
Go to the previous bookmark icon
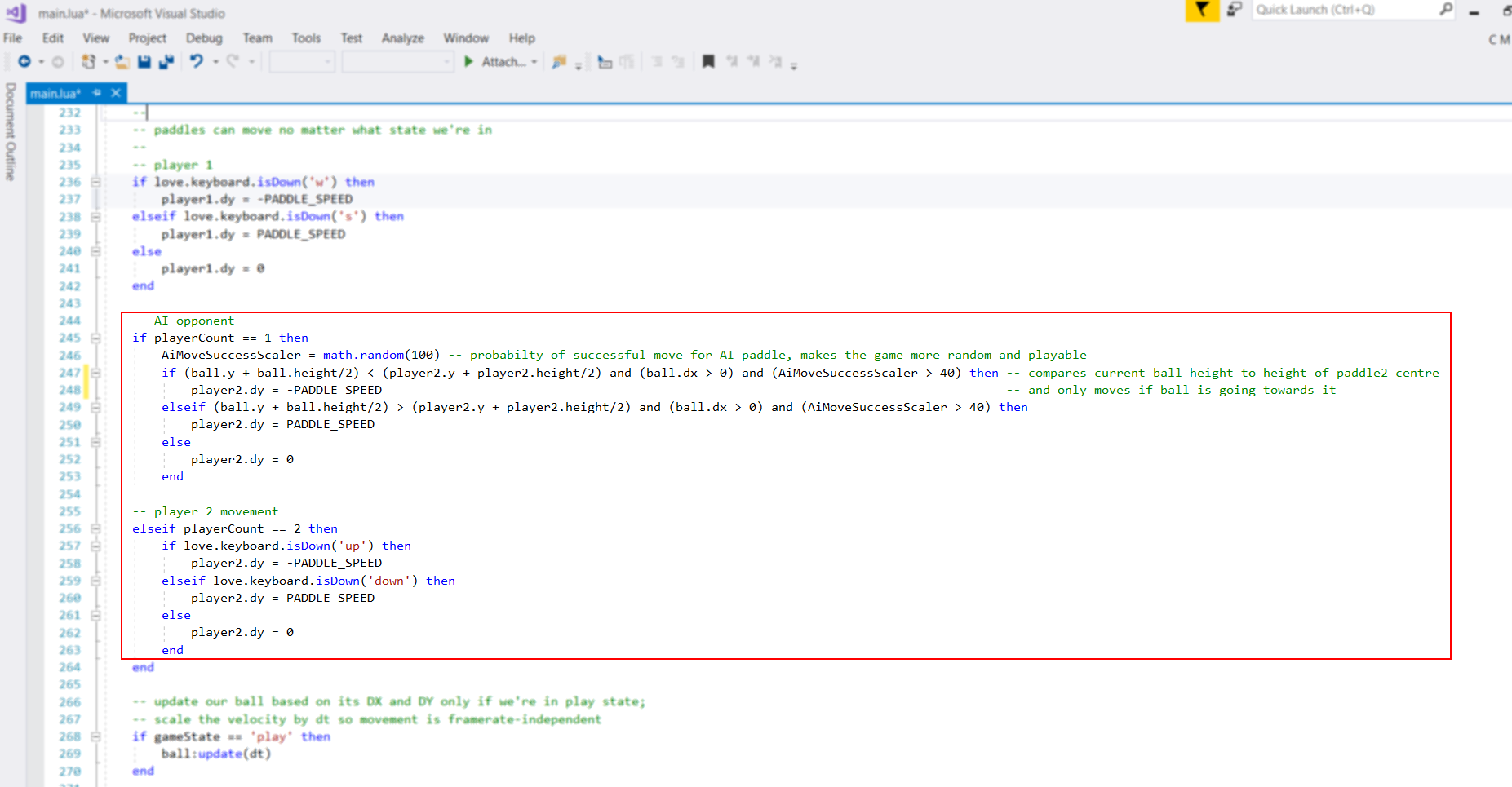pyautogui.click(x=732, y=62)
